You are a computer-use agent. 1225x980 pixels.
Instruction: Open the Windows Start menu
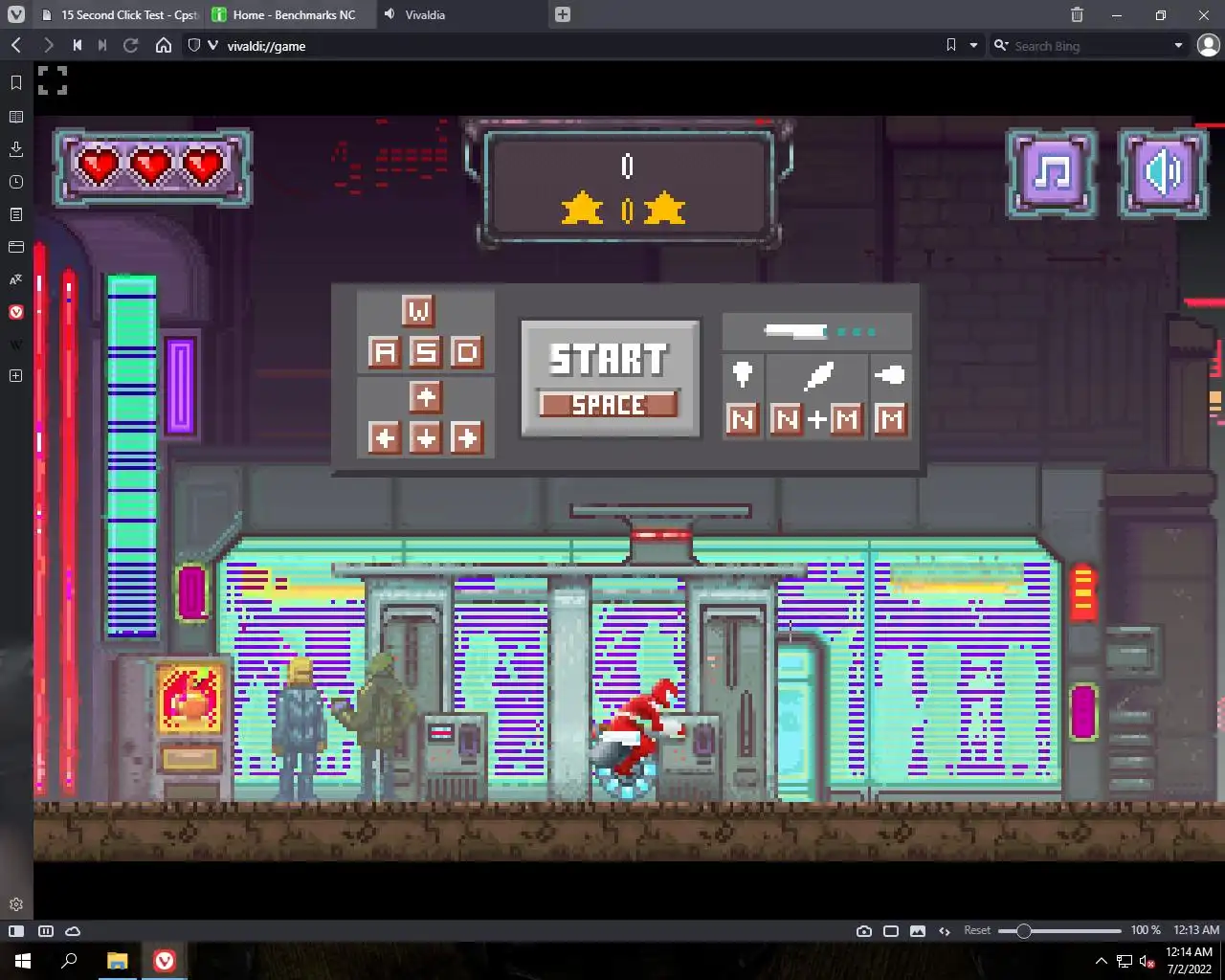click(23, 961)
